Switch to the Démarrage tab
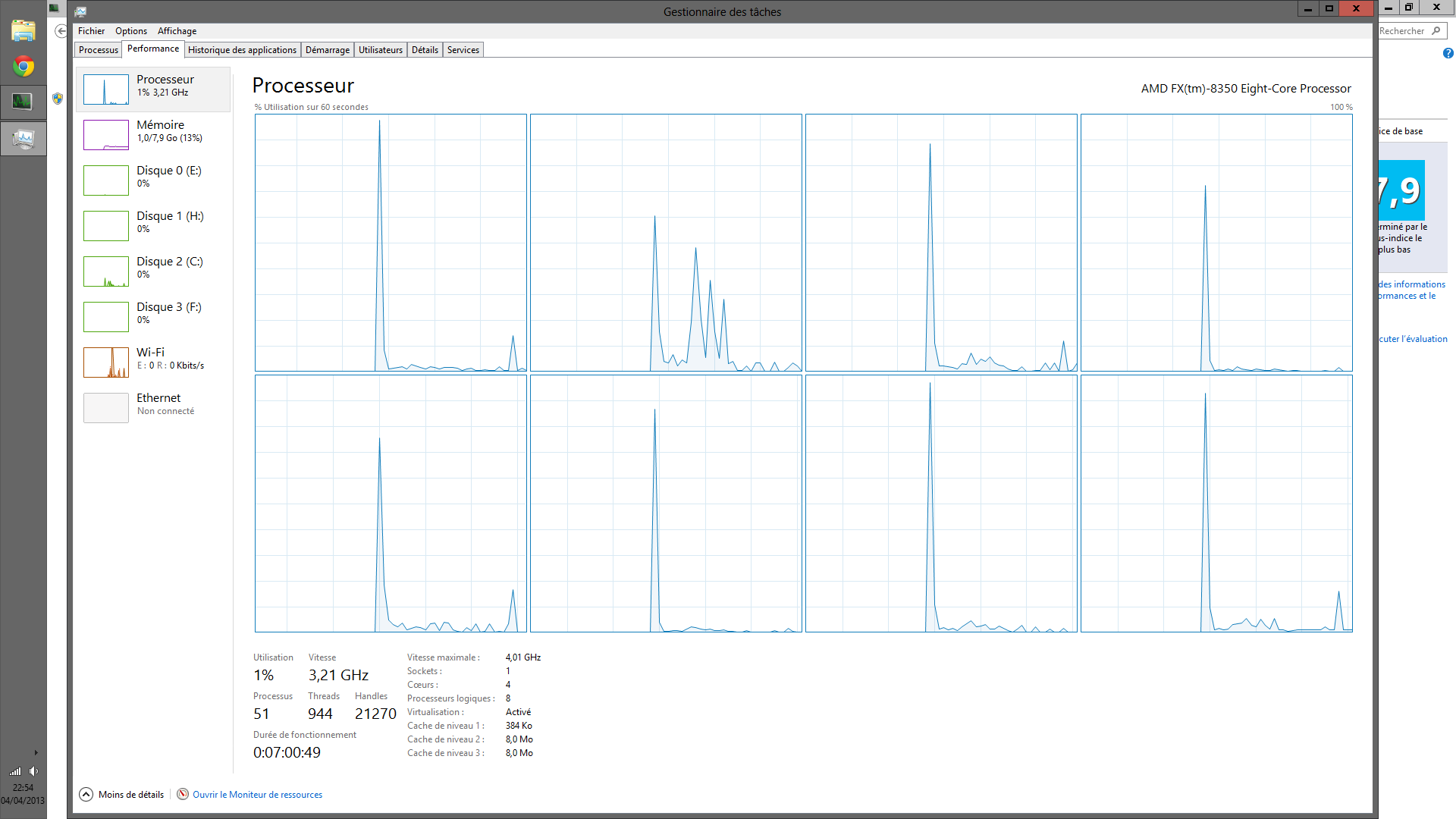 (x=328, y=50)
